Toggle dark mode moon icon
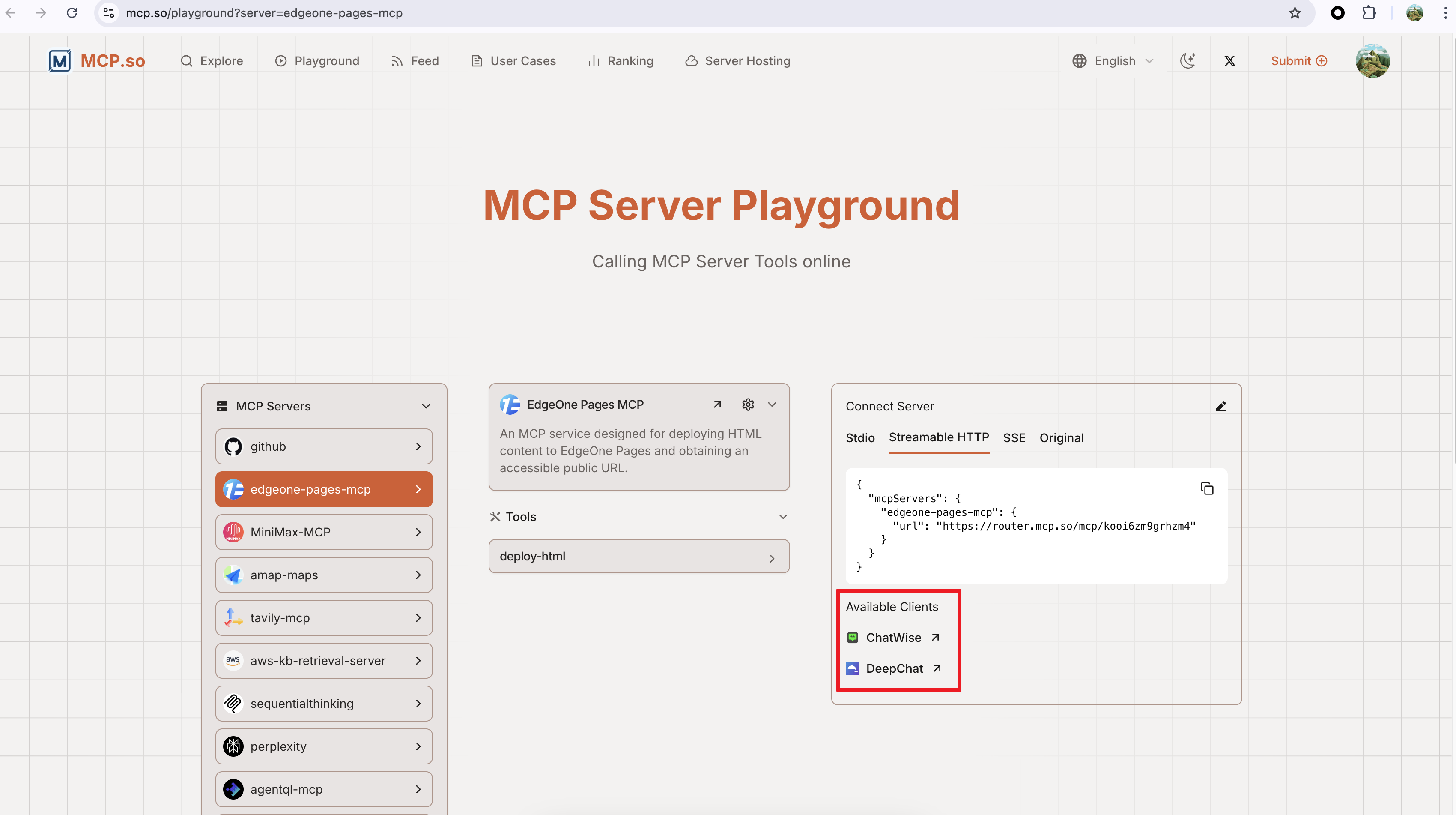Image resolution: width=1456 pixels, height=815 pixels. coord(1187,60)
